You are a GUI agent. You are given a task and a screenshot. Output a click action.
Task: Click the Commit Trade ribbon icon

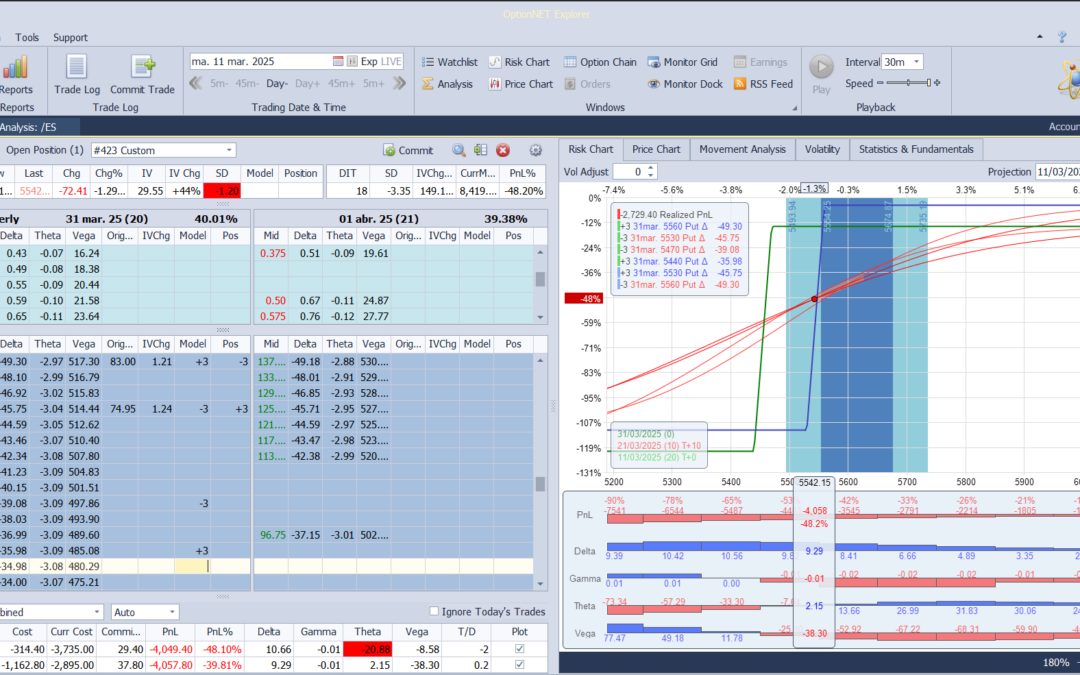143,75
